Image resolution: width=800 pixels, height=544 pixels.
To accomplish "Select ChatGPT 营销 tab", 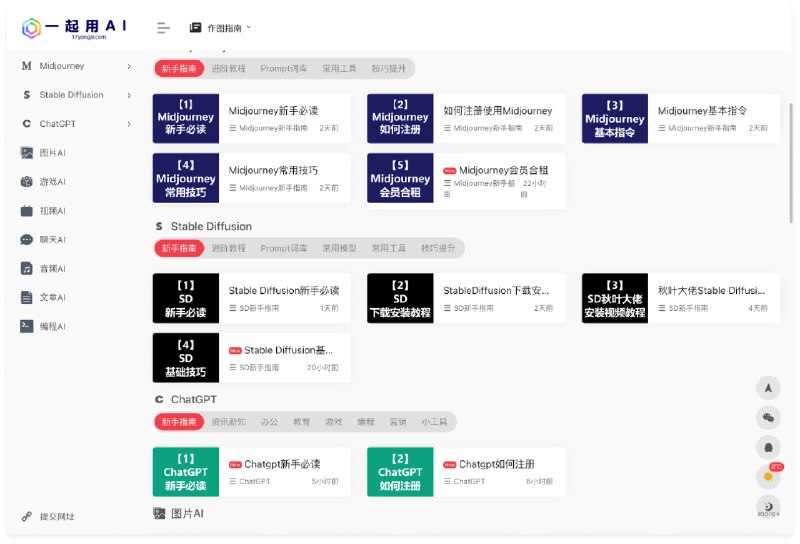I will click(x=398, y=422).
